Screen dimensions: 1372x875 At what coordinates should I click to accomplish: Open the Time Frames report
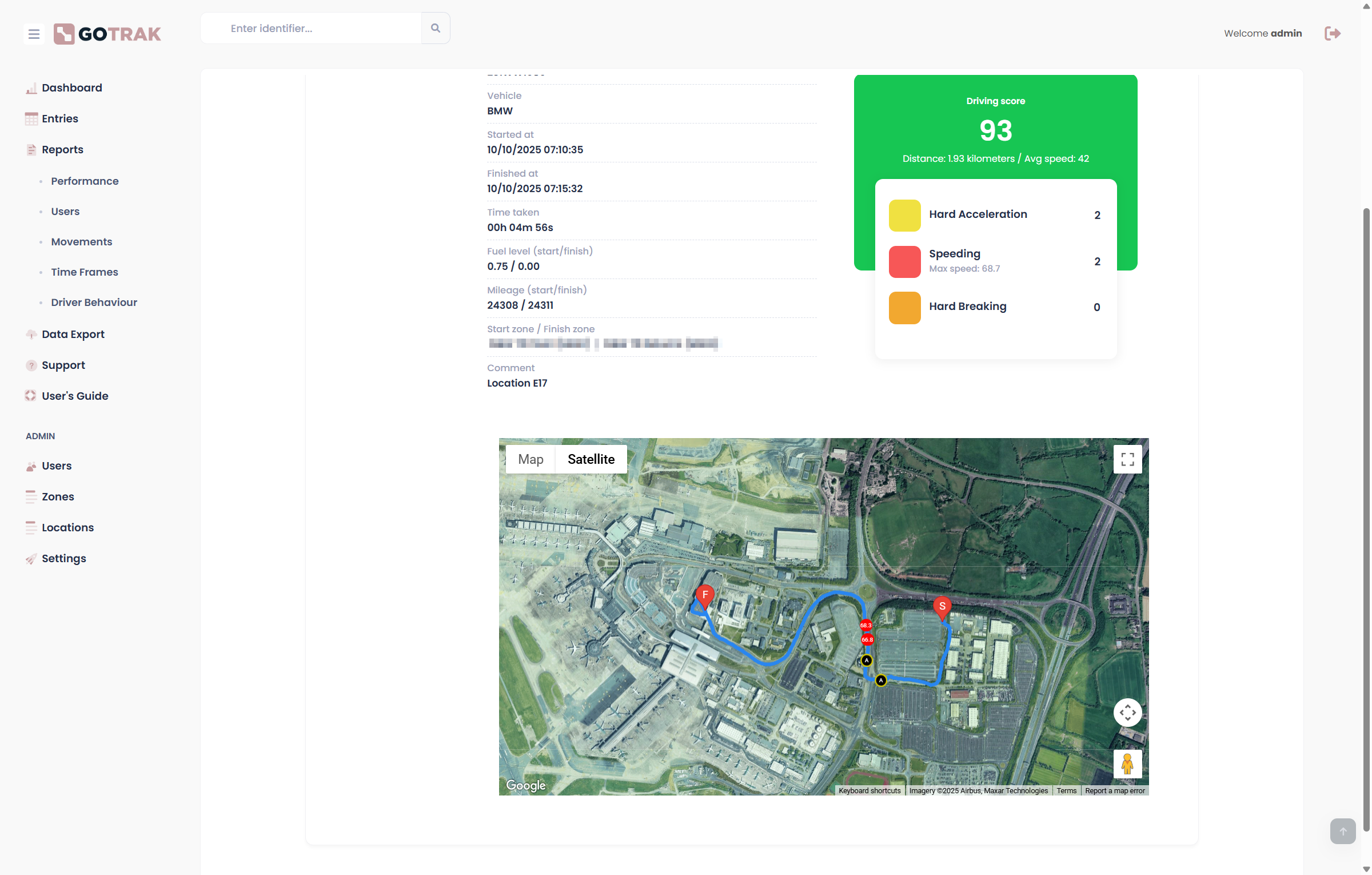pos(84,272)
